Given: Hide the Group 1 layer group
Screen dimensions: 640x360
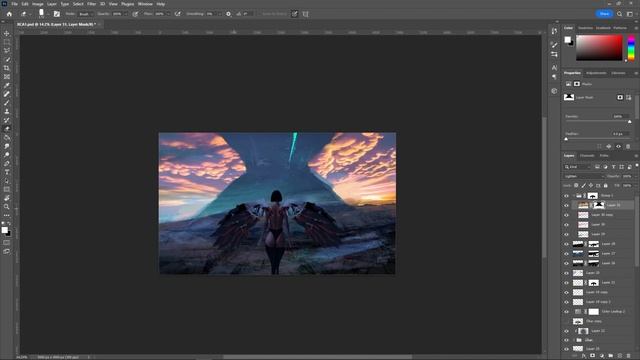Looking at the screenshot, I should tap(566, 196).
